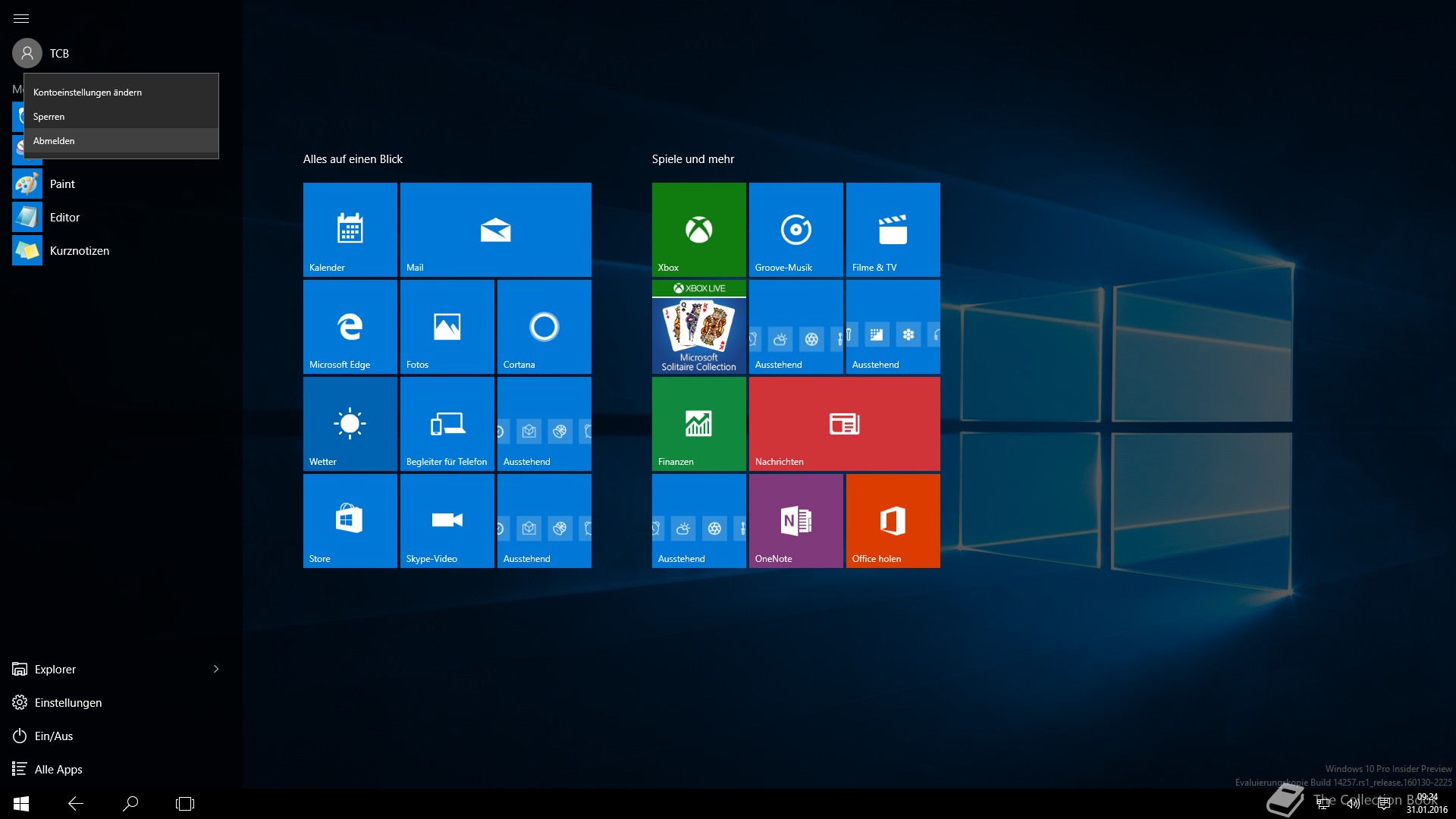Click the network tray icon
The height and width of the screenshot is (819, 1456).
1323,804
